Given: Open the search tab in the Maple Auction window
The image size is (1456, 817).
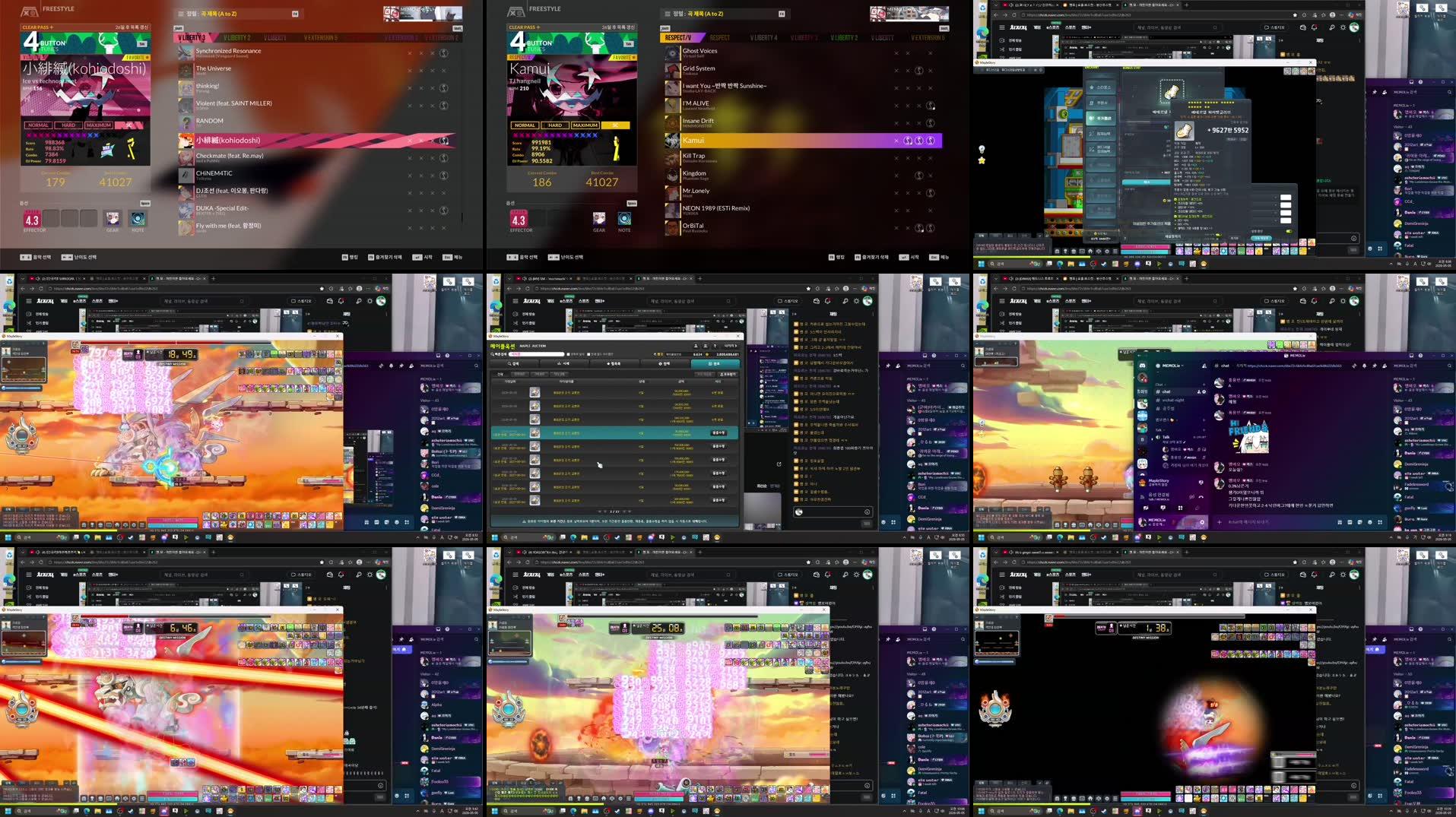Looking at the screenshot, I should pyautogui.click(x=515, y=363).
